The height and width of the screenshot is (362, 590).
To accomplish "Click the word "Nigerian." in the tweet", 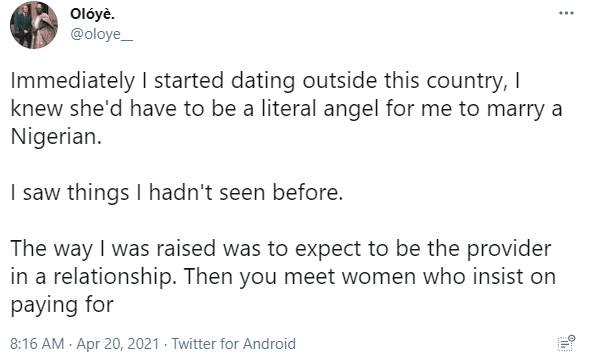I will (x=56, y=137).
